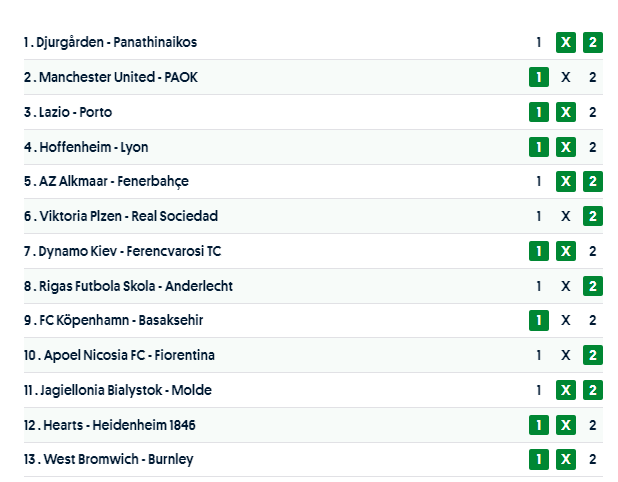Image resolution: width=618 pixels, height=482 pixels.
Task: Toggle X for West Bromwich - Burnley
Action: [x=565, y=459]
